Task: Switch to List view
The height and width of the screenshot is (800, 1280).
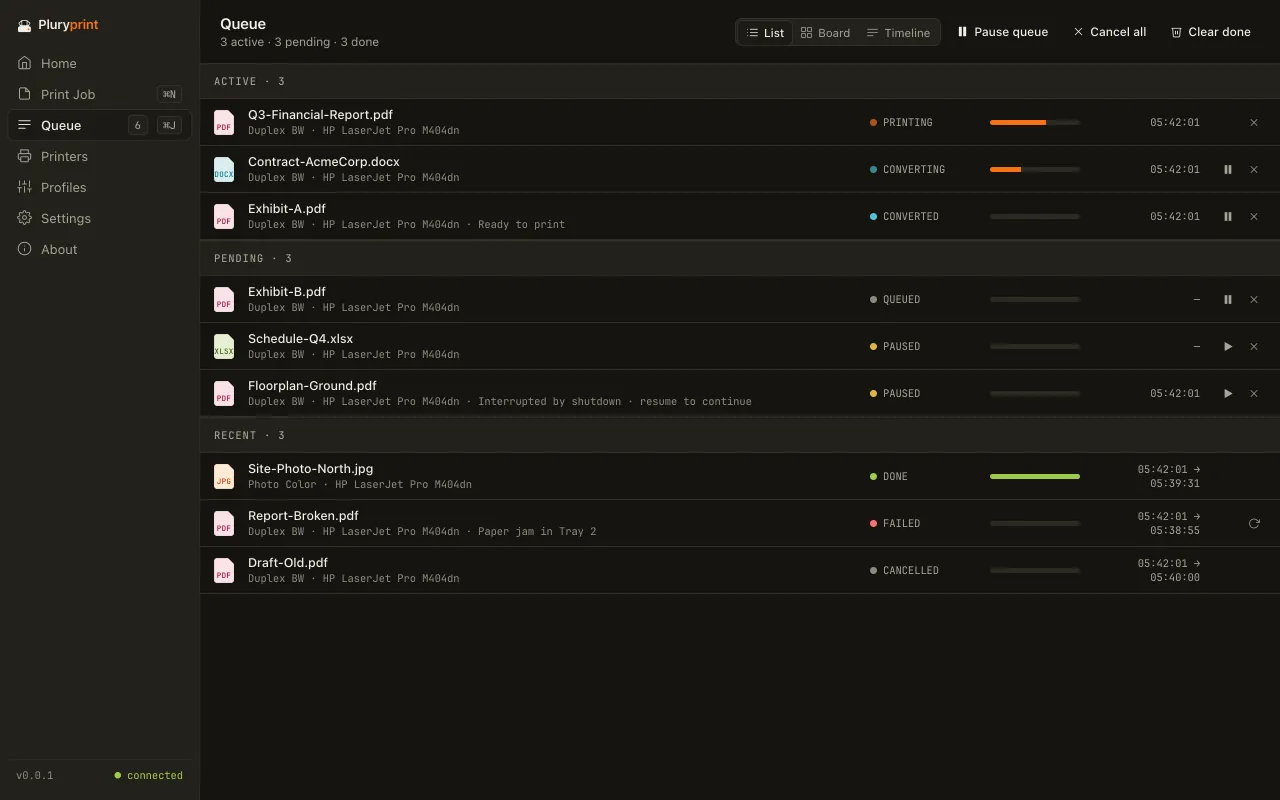Action: pyautogui.click(x=765, y=33)
